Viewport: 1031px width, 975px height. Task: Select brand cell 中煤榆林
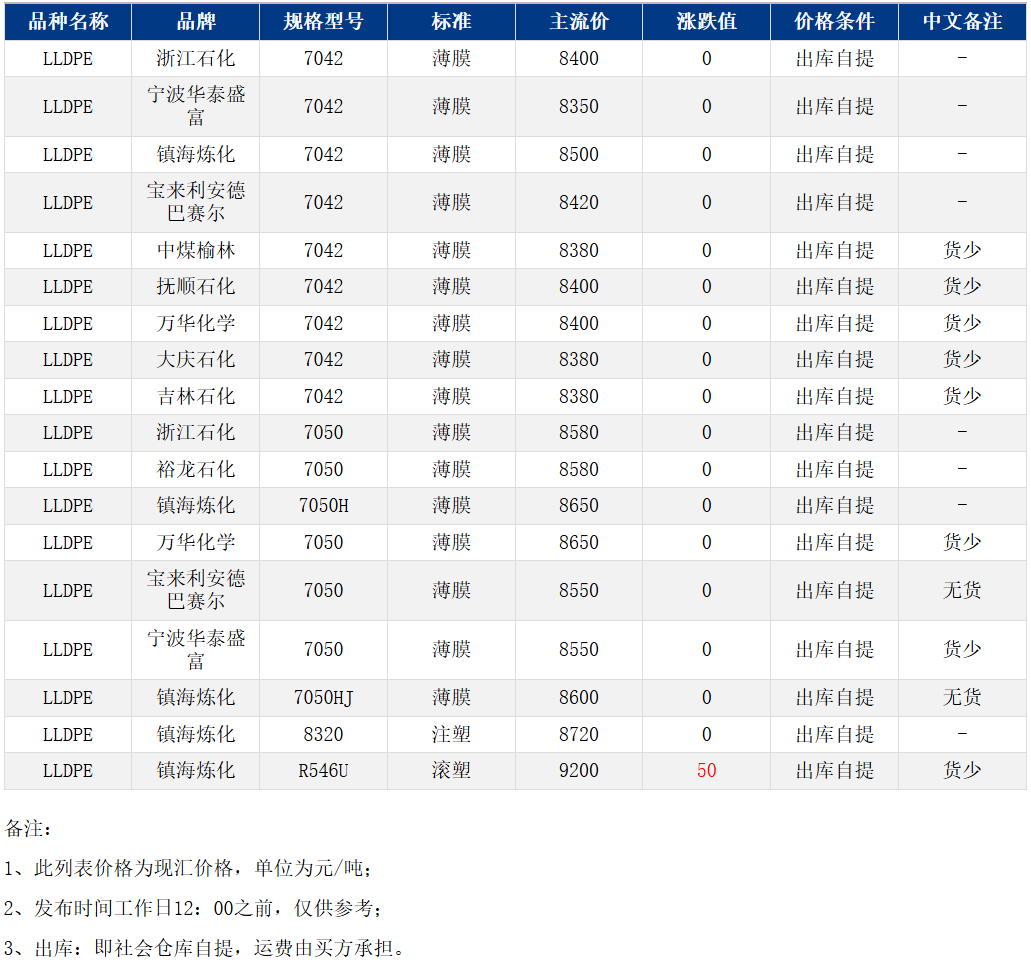pyautogui.click(x=196, y=250)
